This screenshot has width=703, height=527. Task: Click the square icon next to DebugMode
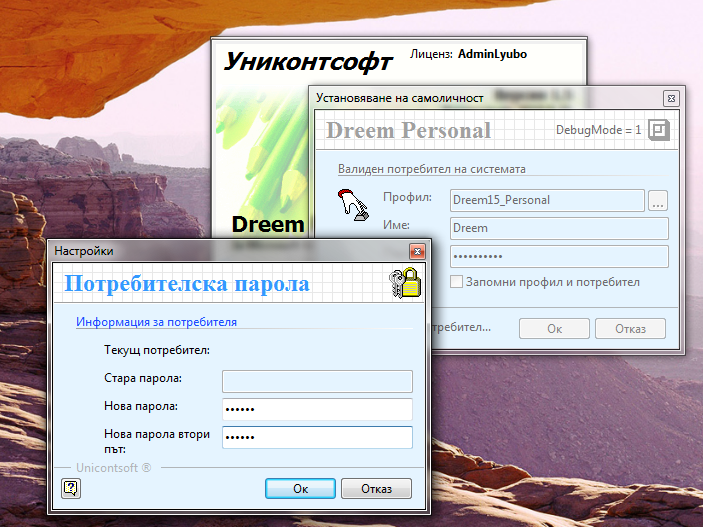pos(659,131)
